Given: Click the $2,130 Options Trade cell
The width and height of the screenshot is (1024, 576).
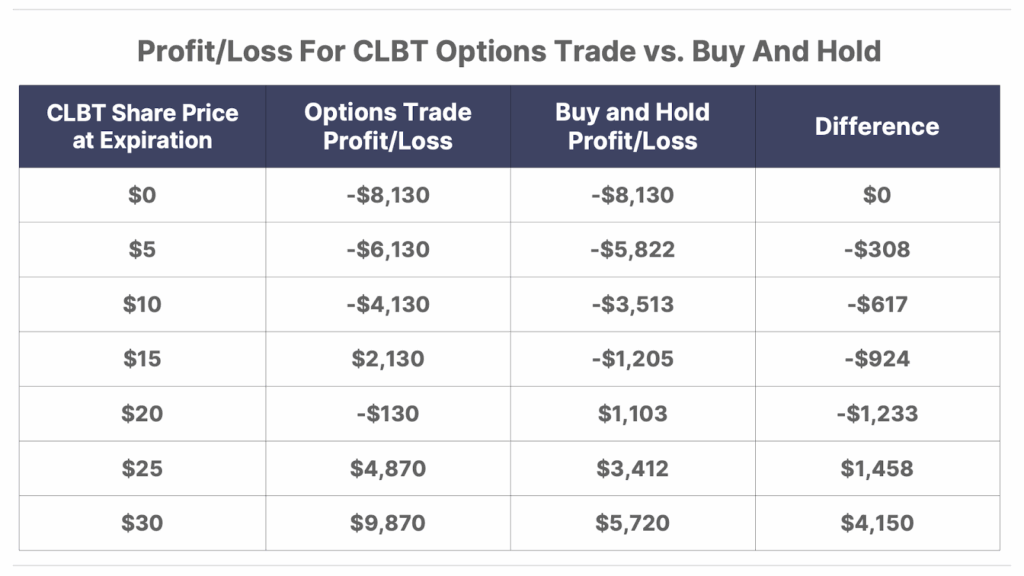Looking at the screenshot, I should pyautogui.click(x=388, y=359).
